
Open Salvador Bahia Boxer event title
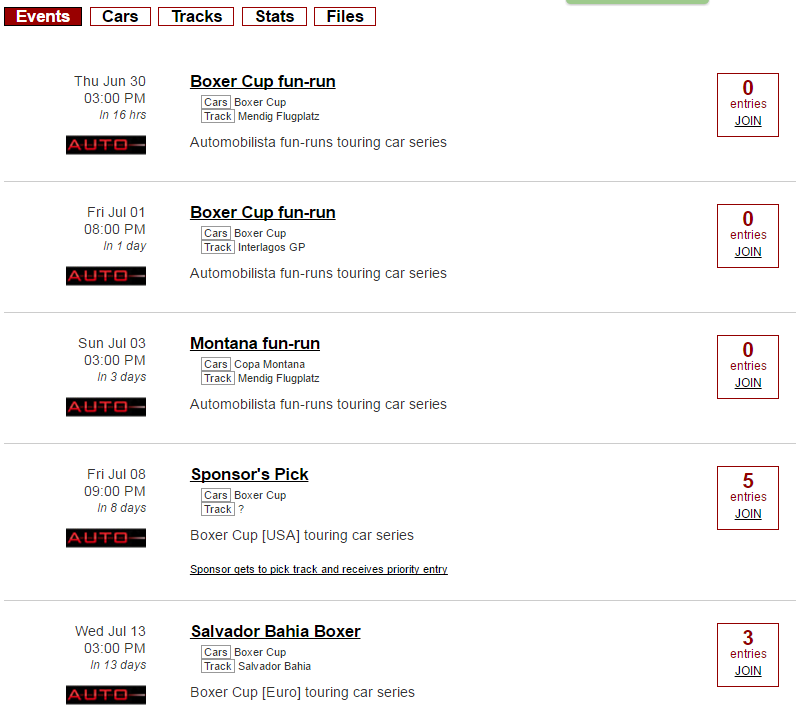[276, 631]
